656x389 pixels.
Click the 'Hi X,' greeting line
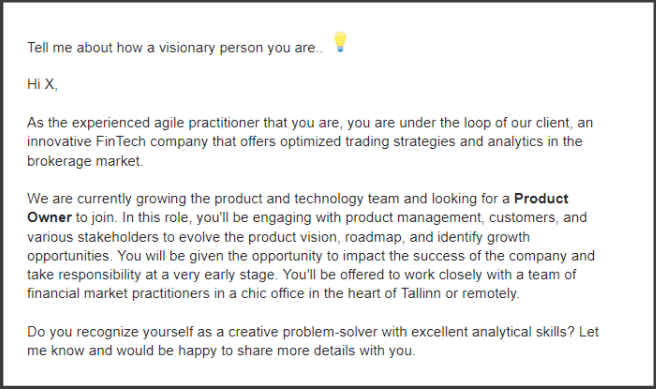(x=42, y=84)
